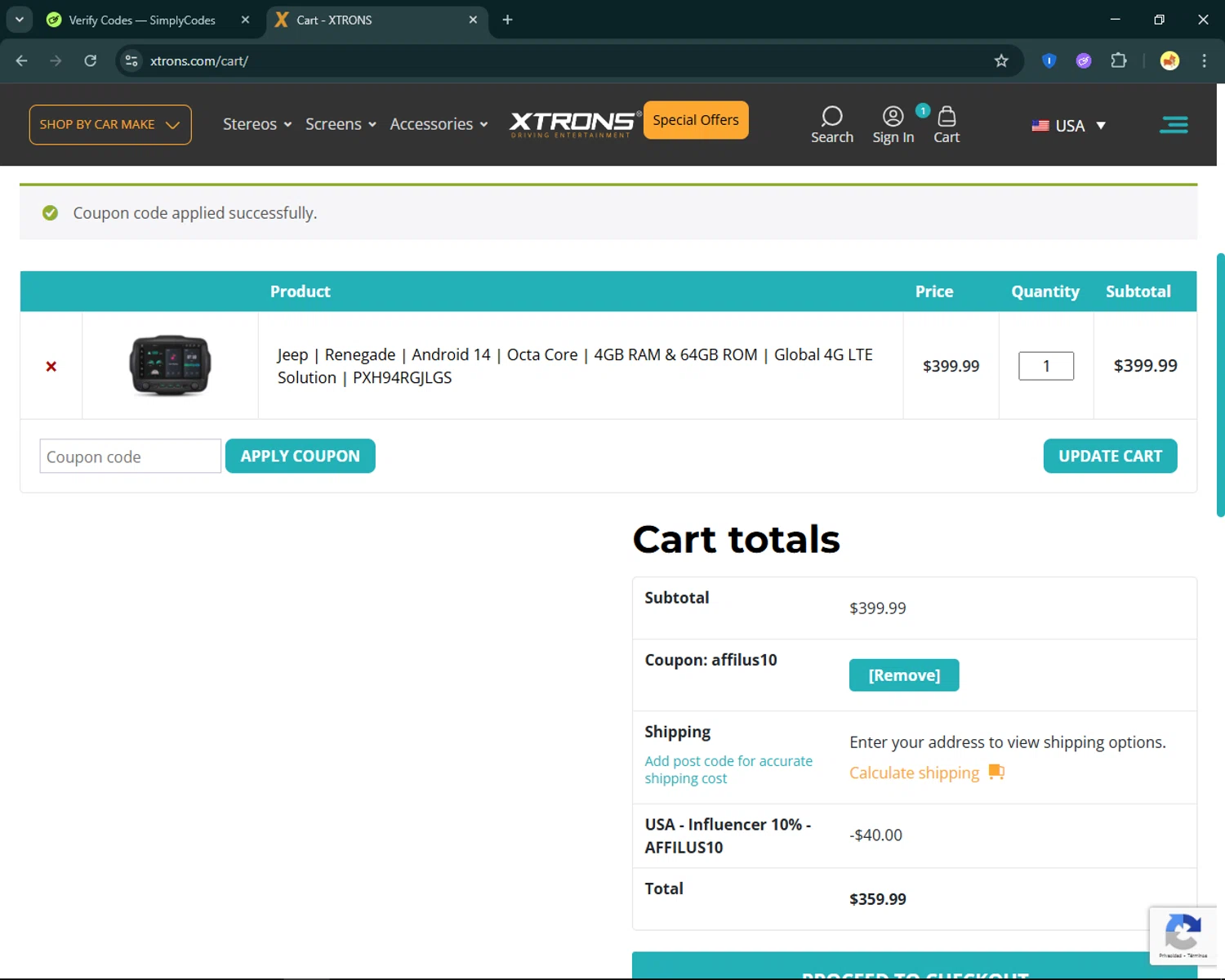
Task: Open the Sign In account icon
Action: 893,125
